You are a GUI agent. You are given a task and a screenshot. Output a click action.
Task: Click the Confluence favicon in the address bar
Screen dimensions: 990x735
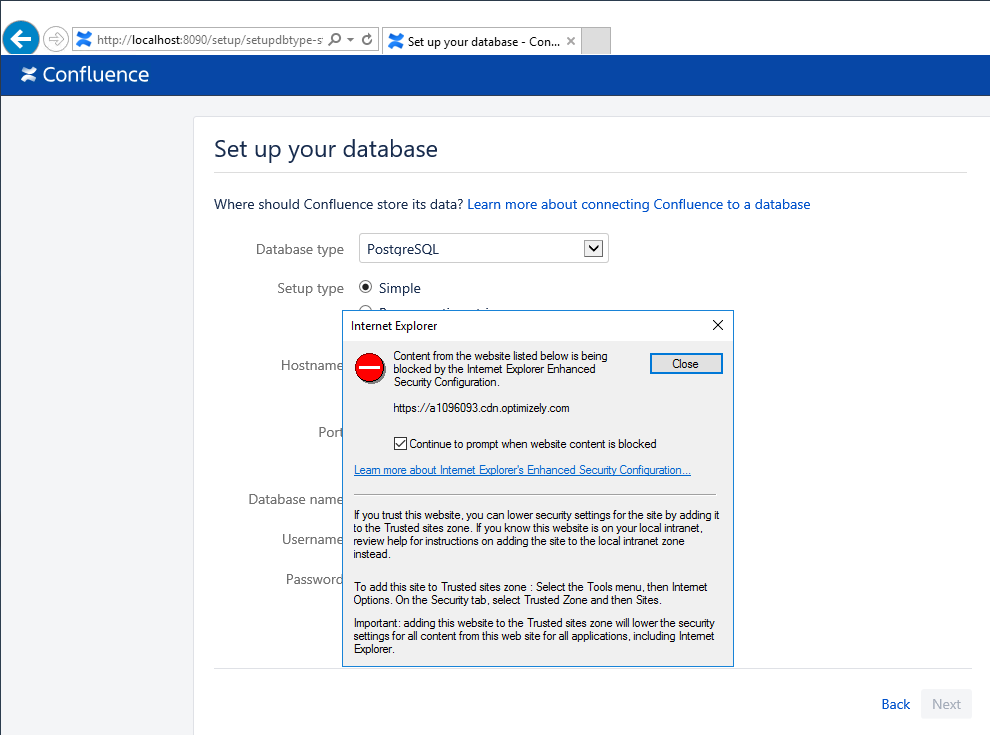(x=84, y=40)
